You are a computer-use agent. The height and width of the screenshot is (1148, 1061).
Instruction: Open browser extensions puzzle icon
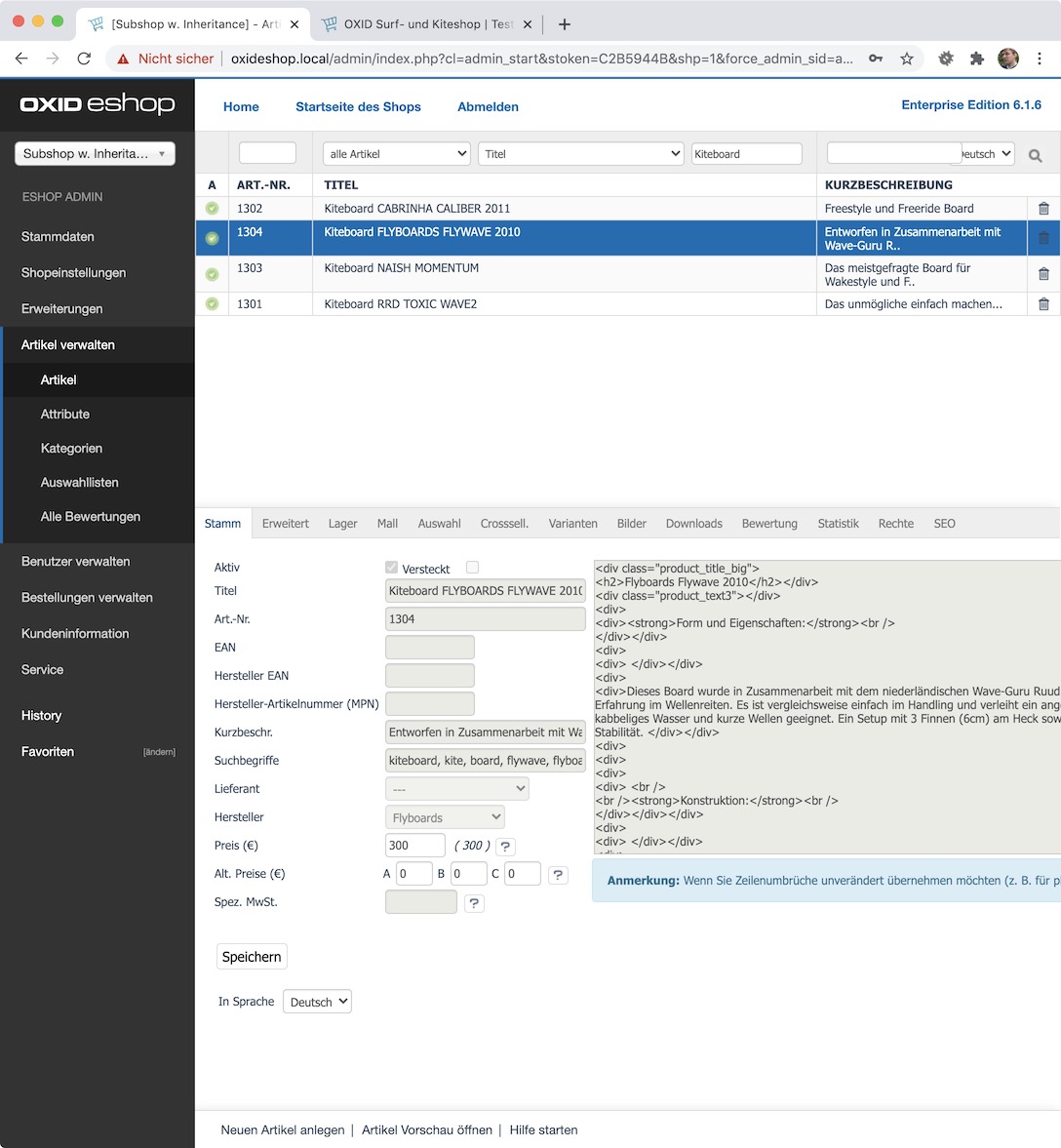coord(977,59)
